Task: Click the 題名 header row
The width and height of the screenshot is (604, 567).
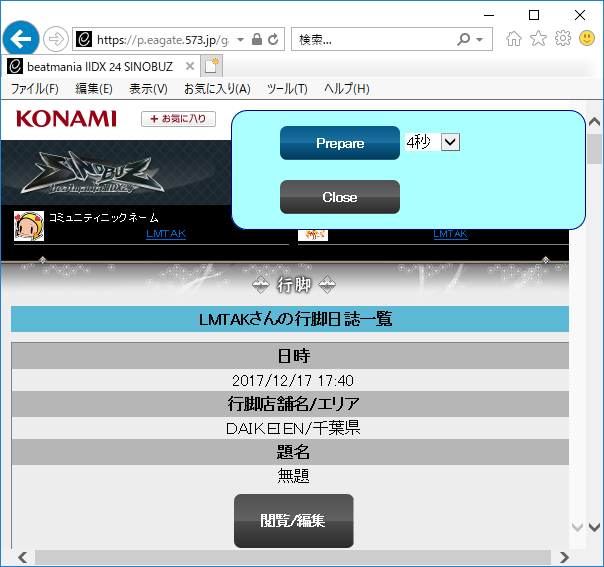Action: point(290,452)
